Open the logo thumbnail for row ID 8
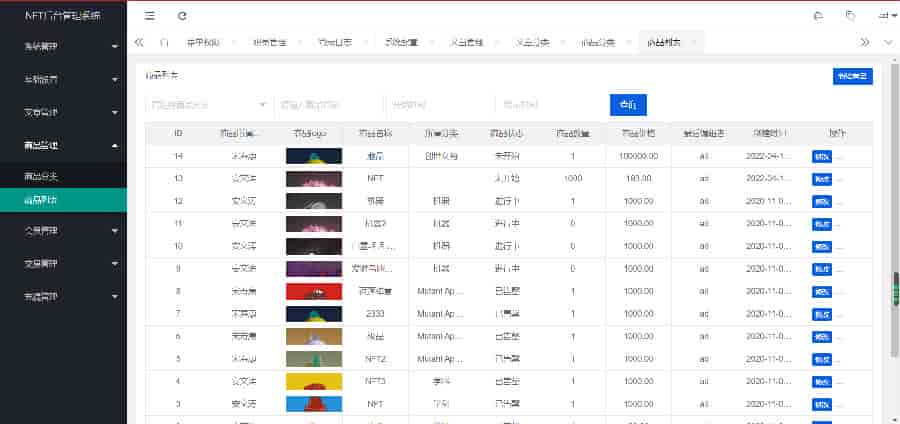The height and width of the screenshot is (424, 900). tap(314, 292)
